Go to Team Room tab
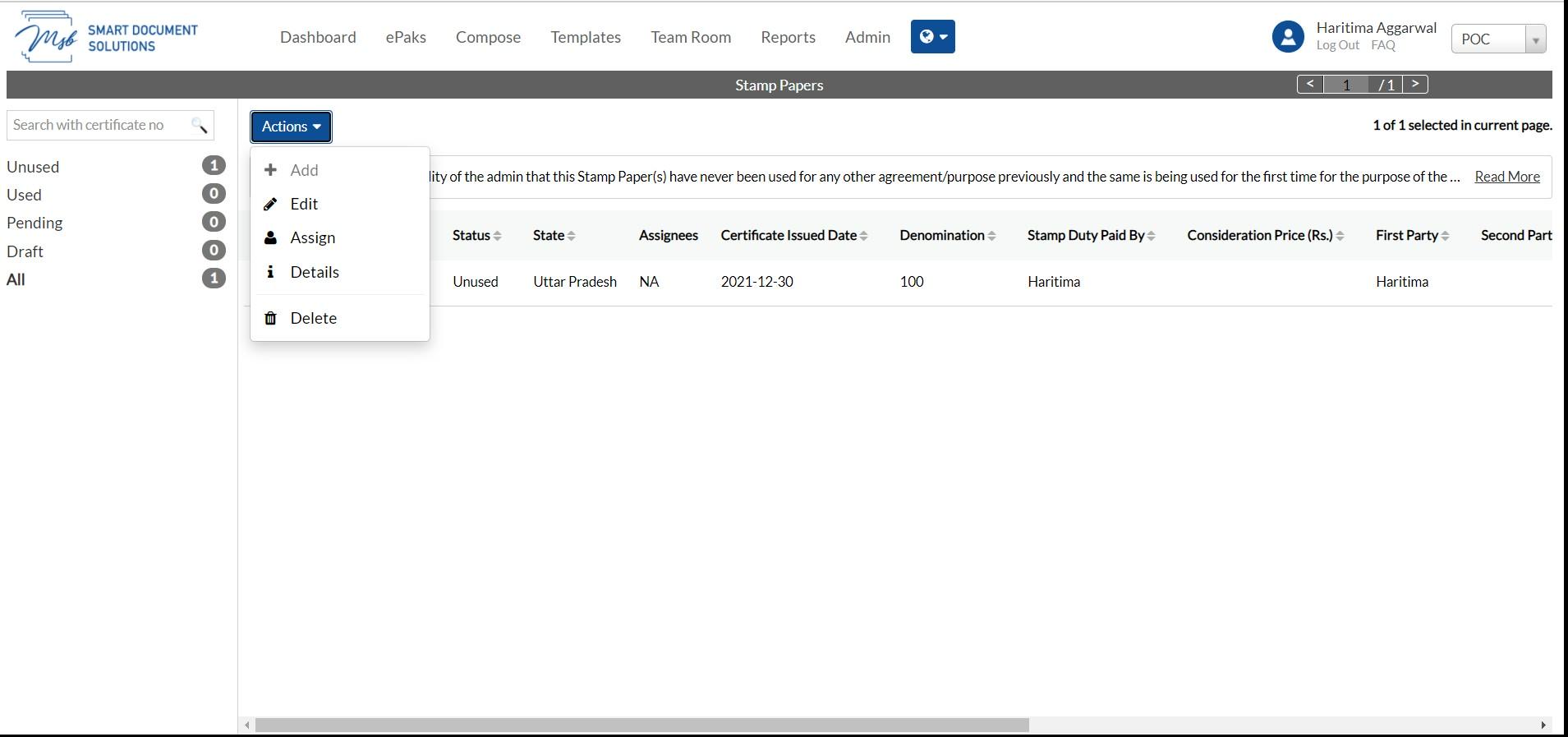1568x737 pixels. click(691, 37)
